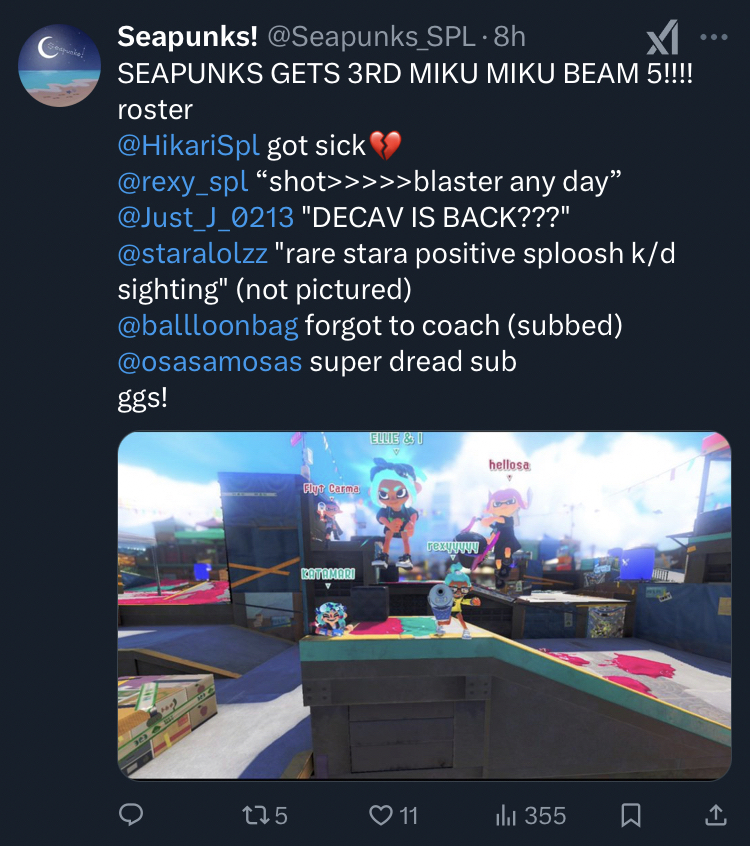Open the three-dot more options menu
Screen dimensions: 750x846
(x=714, y=37)
